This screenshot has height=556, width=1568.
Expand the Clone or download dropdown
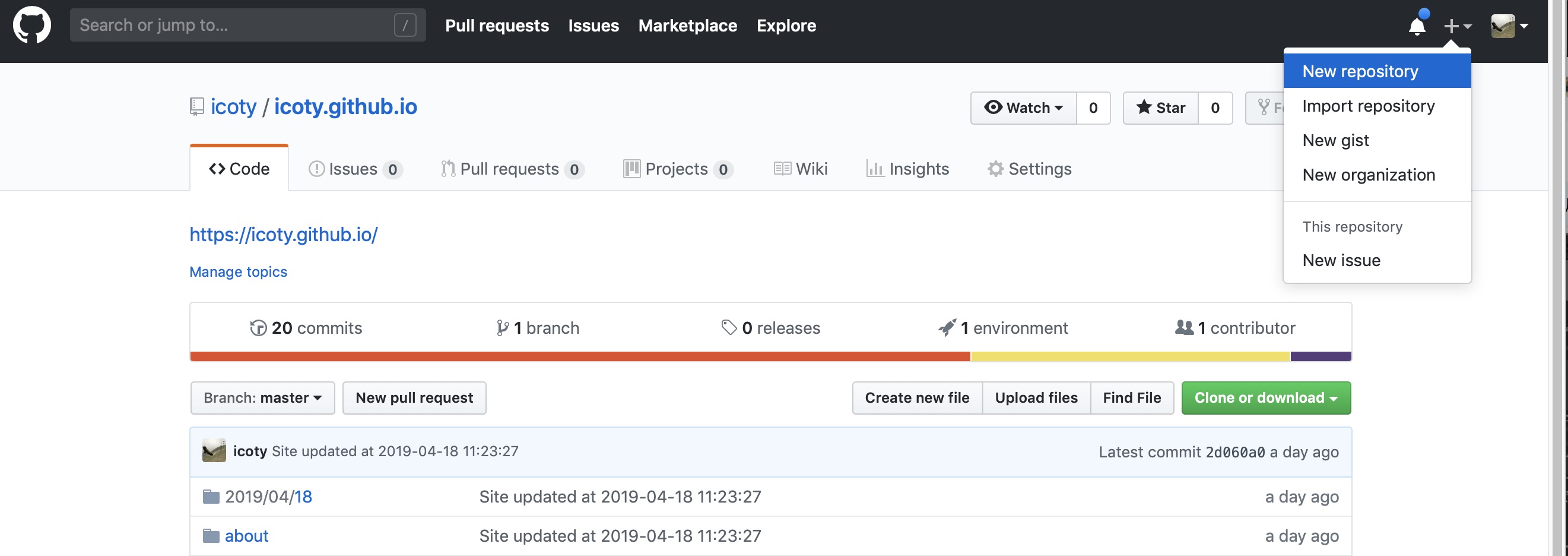1266,397
